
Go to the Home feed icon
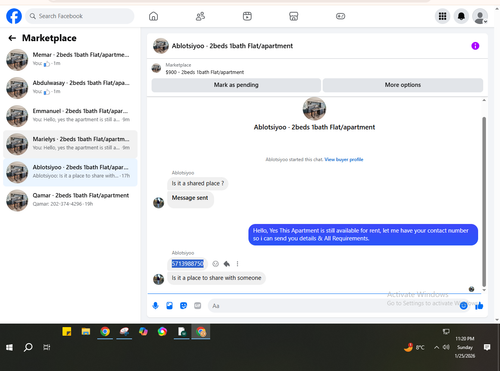(x=153, y=16)
